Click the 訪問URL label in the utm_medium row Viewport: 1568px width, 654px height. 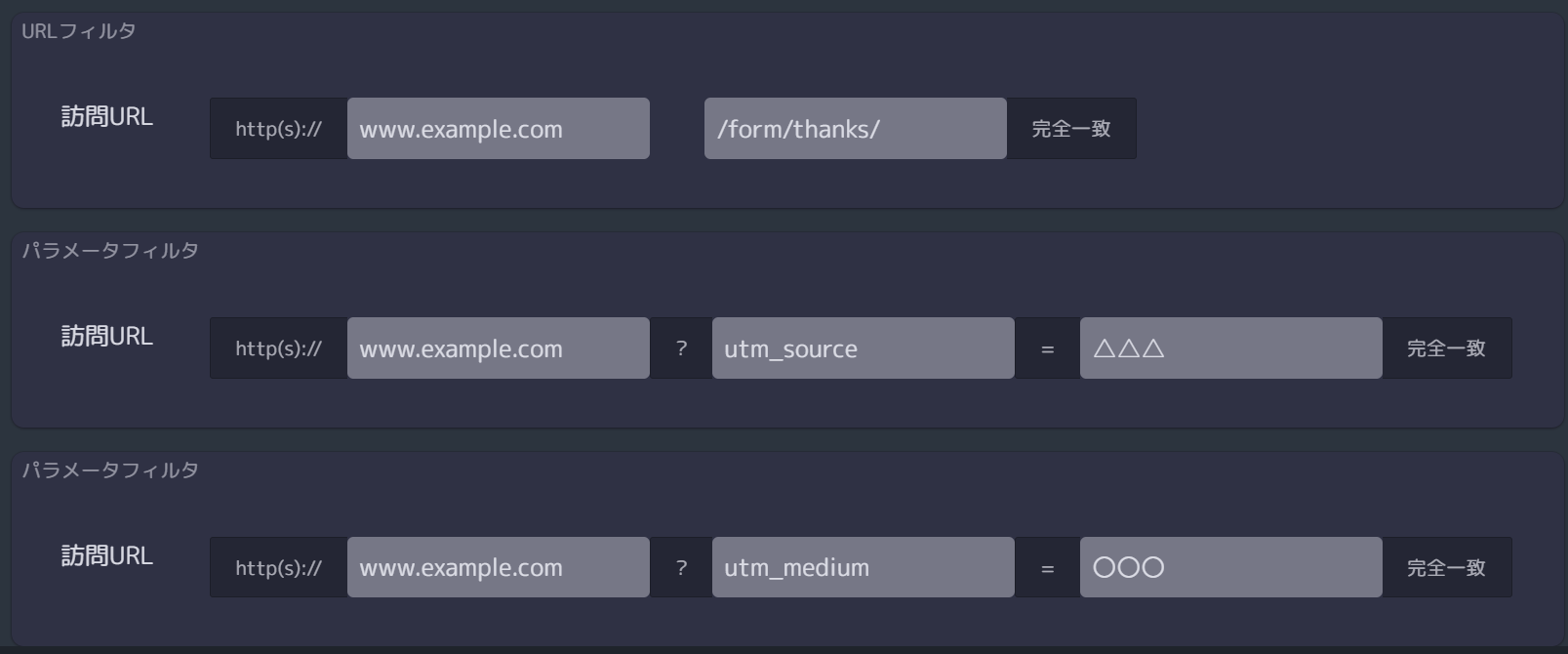point(107,555)
